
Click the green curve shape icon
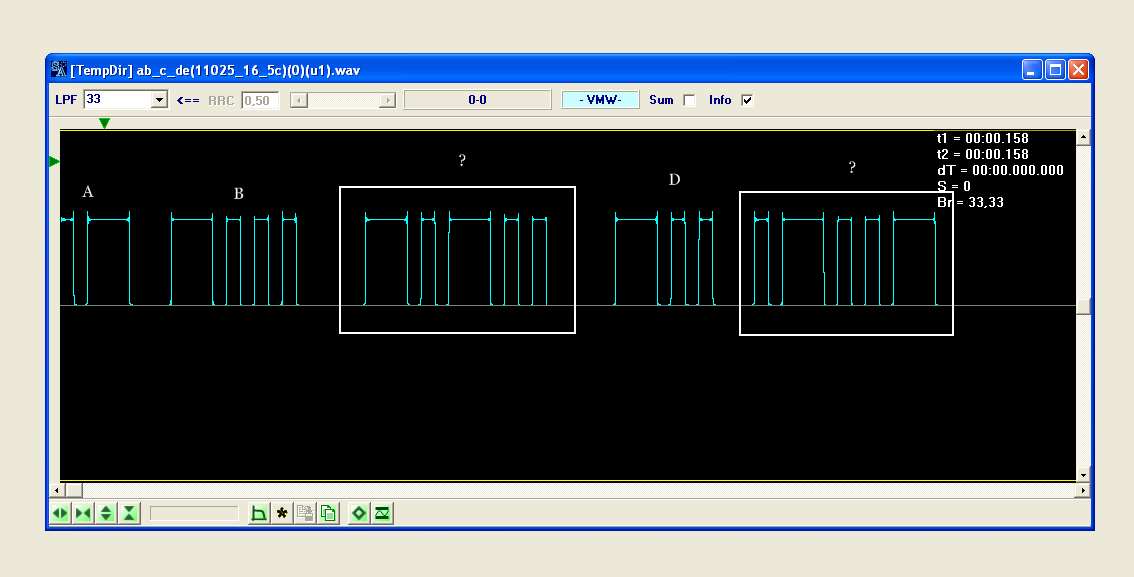tap(259, 513)
